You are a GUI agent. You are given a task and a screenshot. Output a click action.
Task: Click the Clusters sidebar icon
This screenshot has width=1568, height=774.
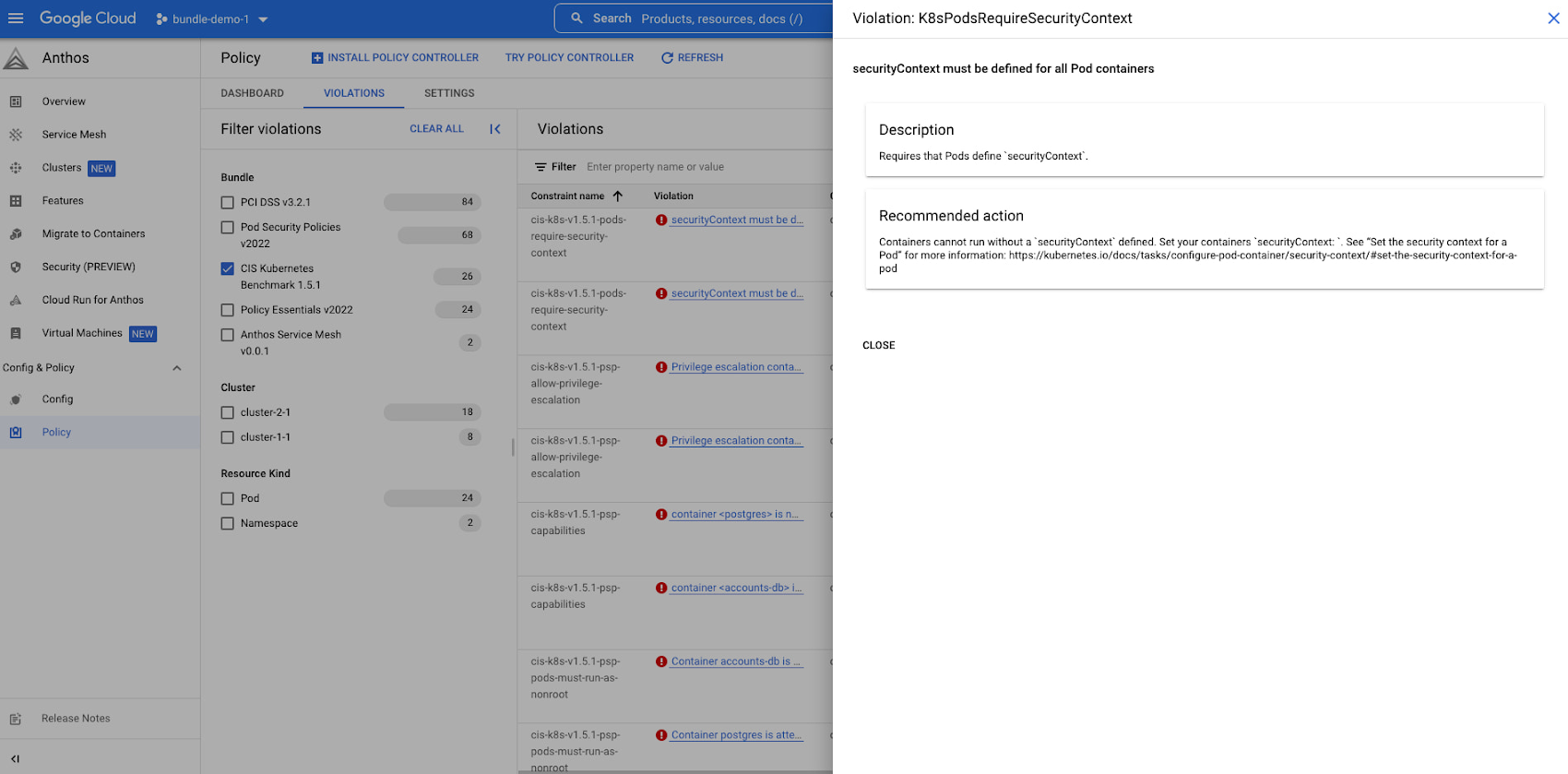pos(16,168)
